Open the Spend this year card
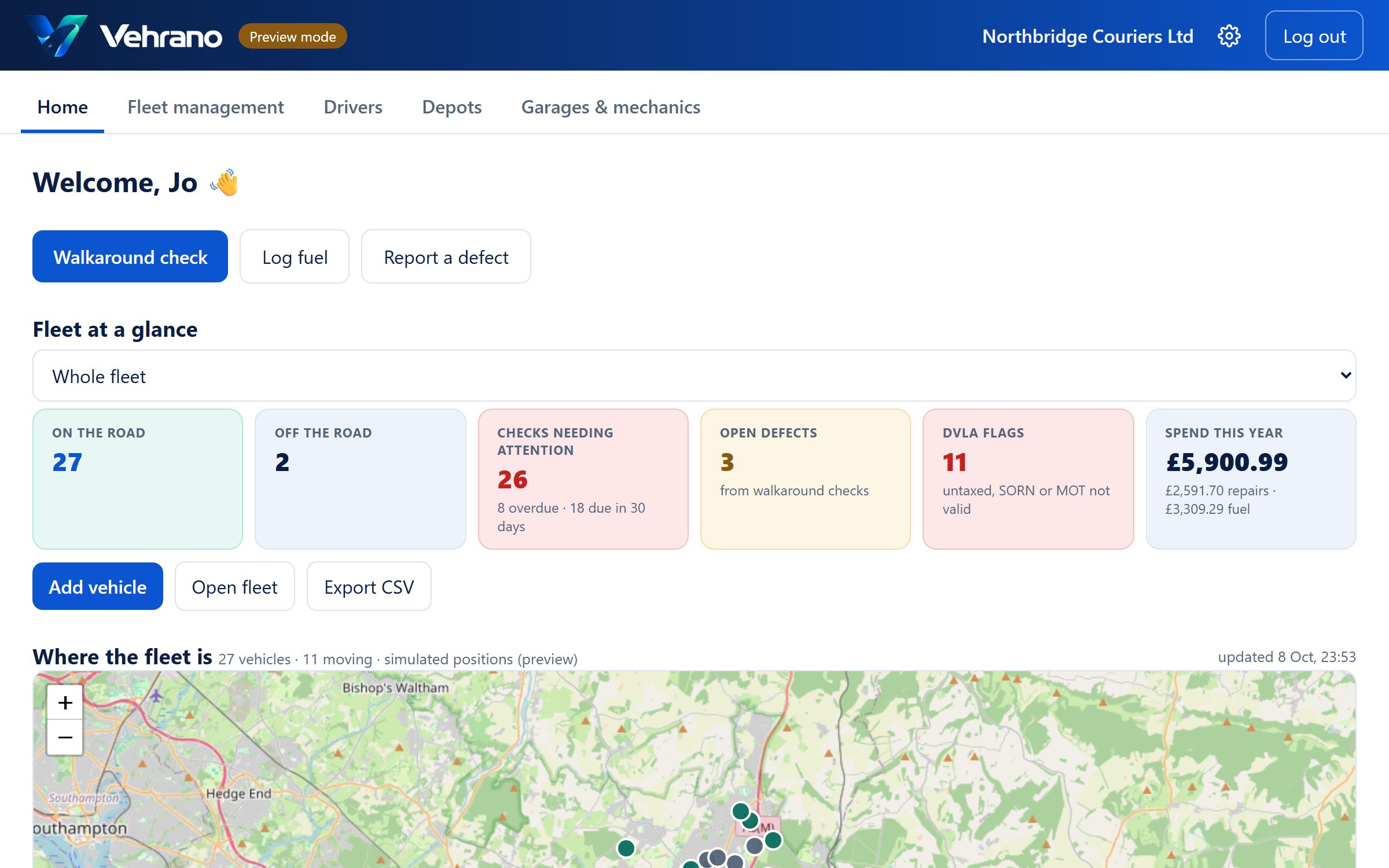The image size is (1389, 868). click(x=1251, y=479)
